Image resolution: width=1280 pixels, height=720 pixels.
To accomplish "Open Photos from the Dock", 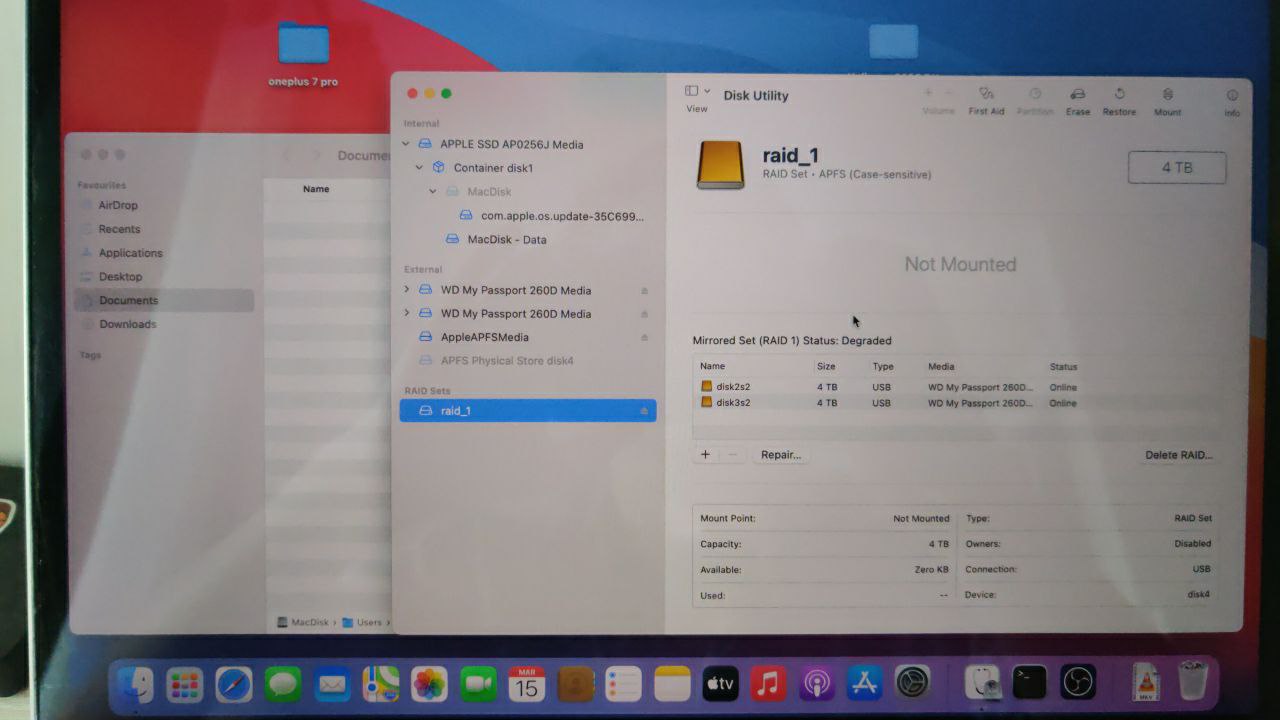I will point(430,685).
